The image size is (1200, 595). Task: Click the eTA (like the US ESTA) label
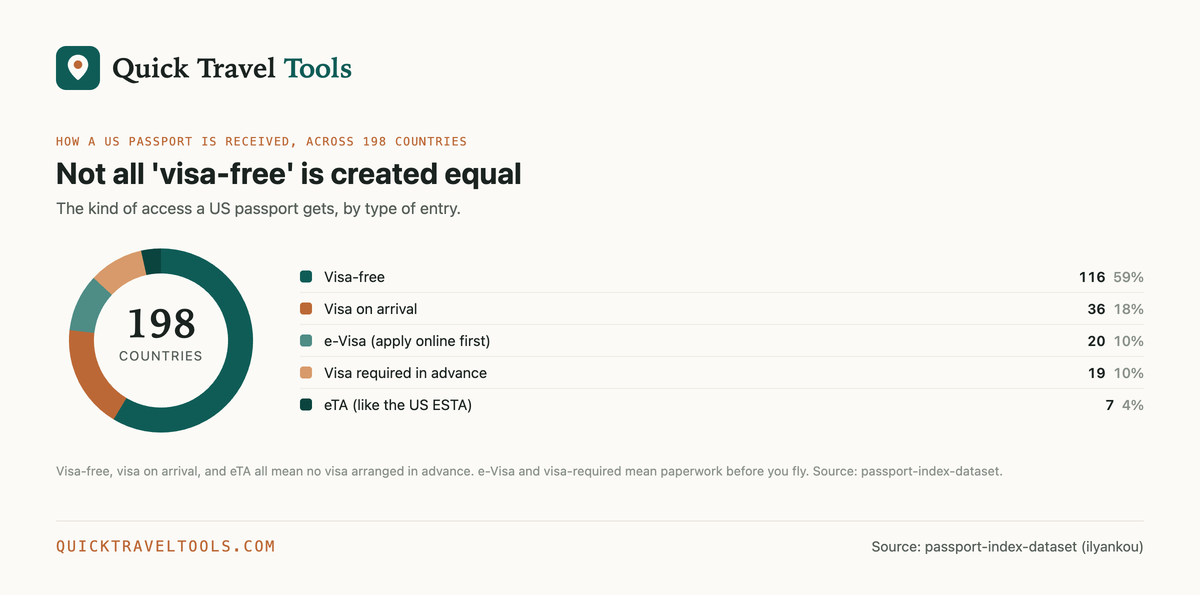398,405
